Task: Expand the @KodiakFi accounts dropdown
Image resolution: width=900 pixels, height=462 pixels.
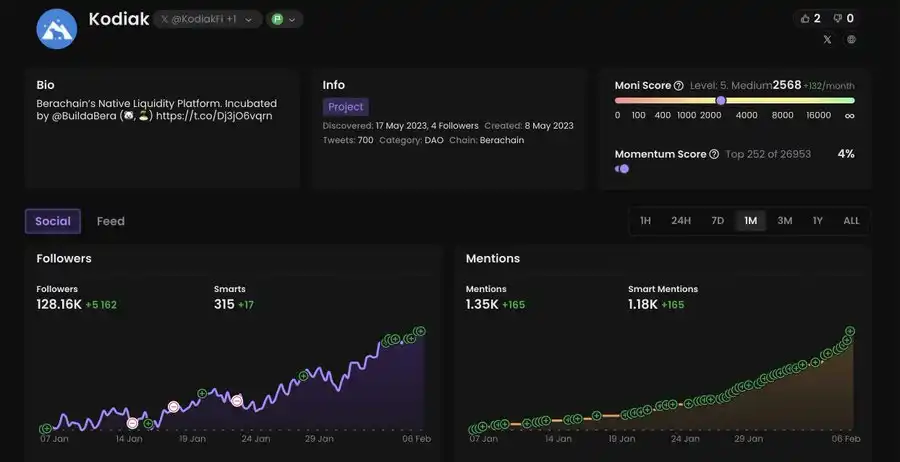Action: (208, 19)
